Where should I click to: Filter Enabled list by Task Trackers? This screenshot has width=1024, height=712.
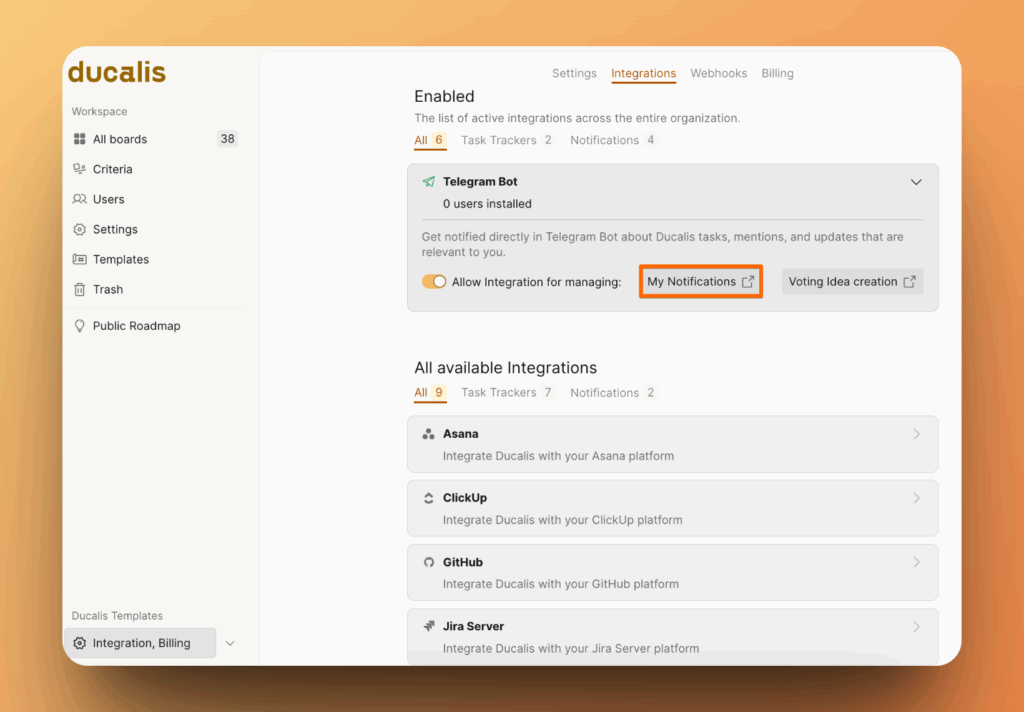coord(499,140)
